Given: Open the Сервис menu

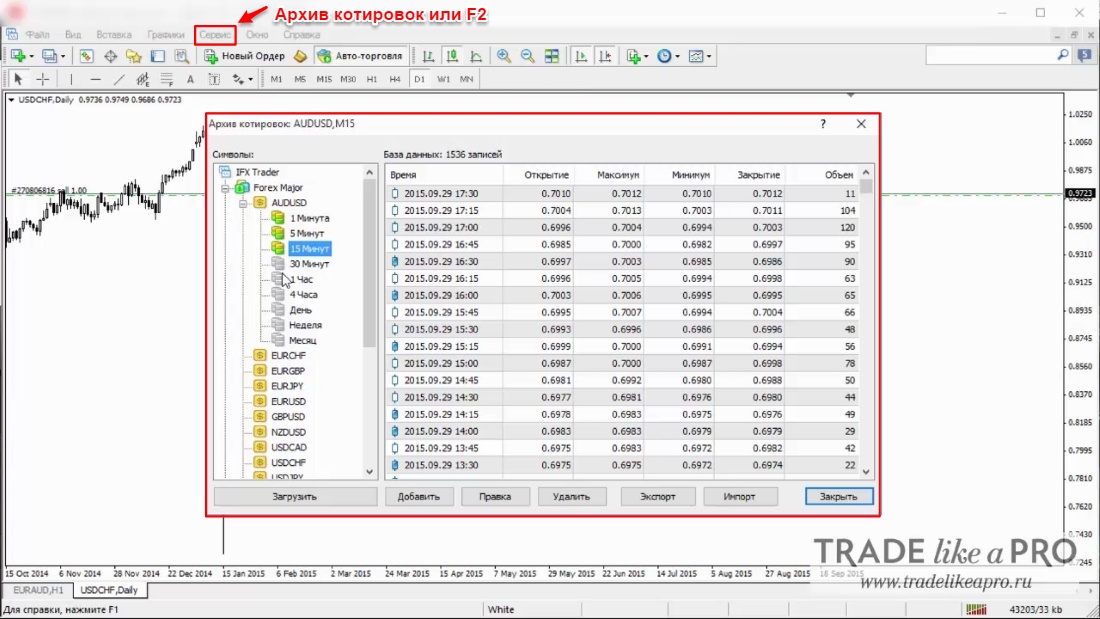Looking at the screenshot, I should [x=215, y=34].
